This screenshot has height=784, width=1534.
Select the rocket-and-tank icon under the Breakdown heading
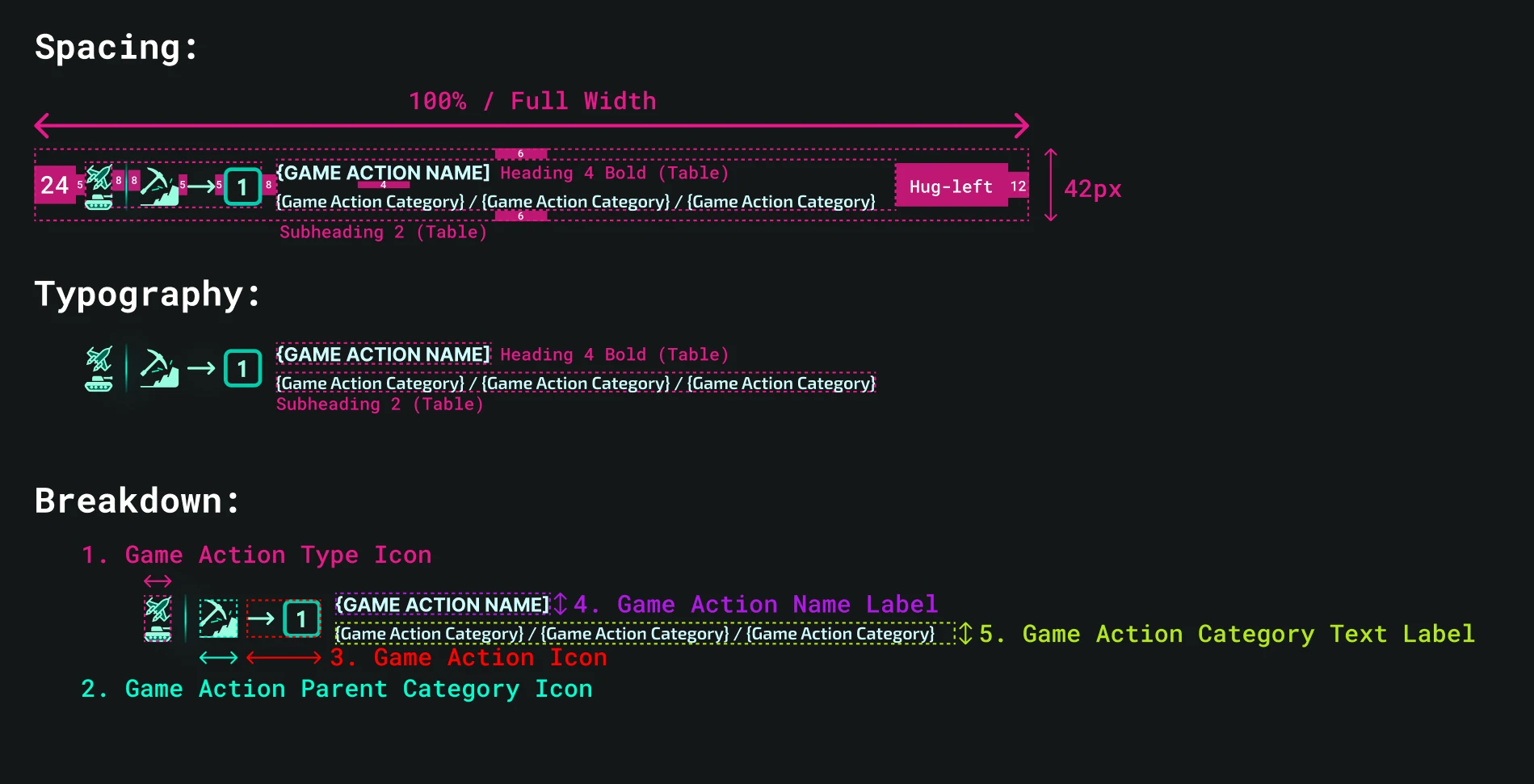click(x=158, y=618)
